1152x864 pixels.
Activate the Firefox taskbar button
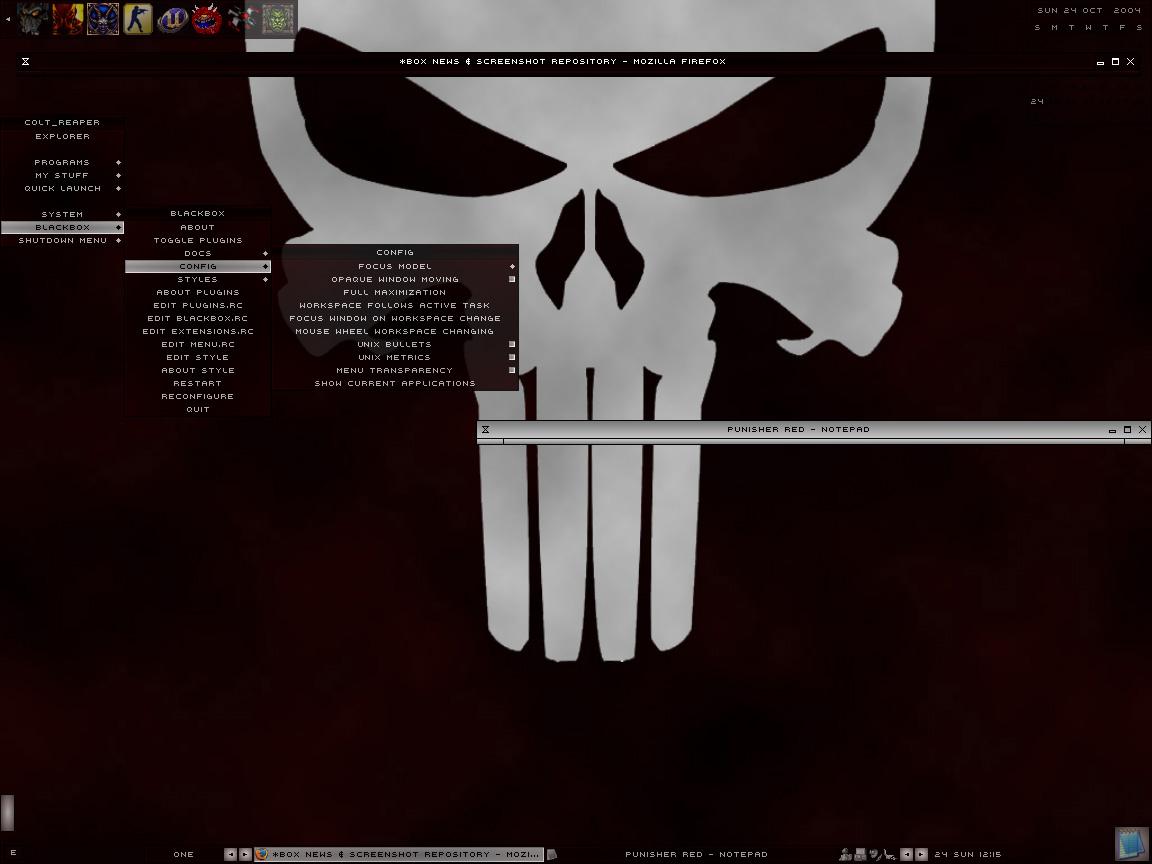(x=399, y=854)
